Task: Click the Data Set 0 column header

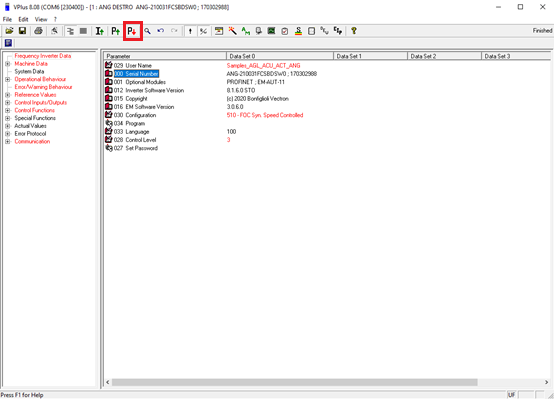Action: pyautogui.click(x=280, y=56)
